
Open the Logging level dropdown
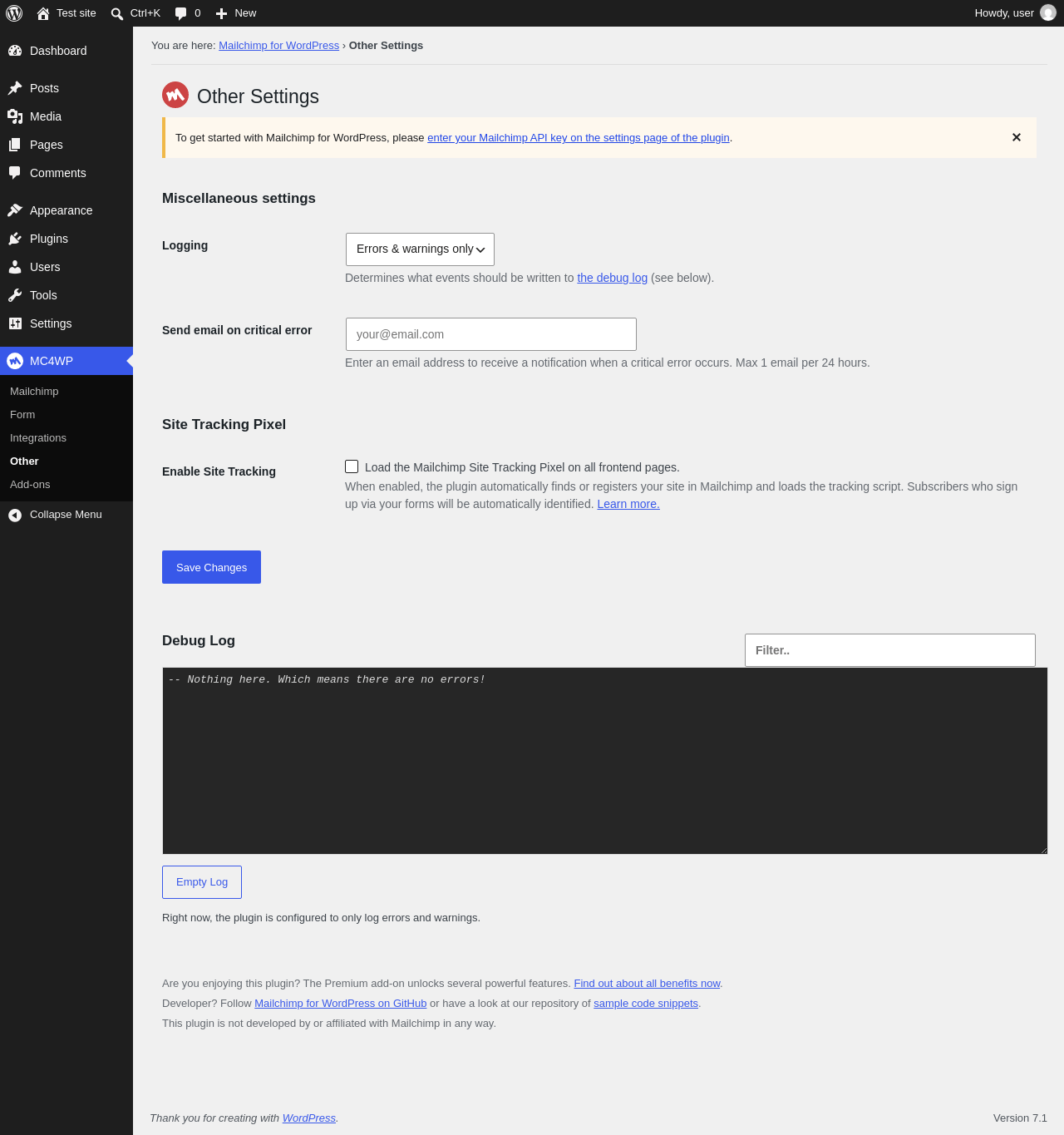click(420, 249)
